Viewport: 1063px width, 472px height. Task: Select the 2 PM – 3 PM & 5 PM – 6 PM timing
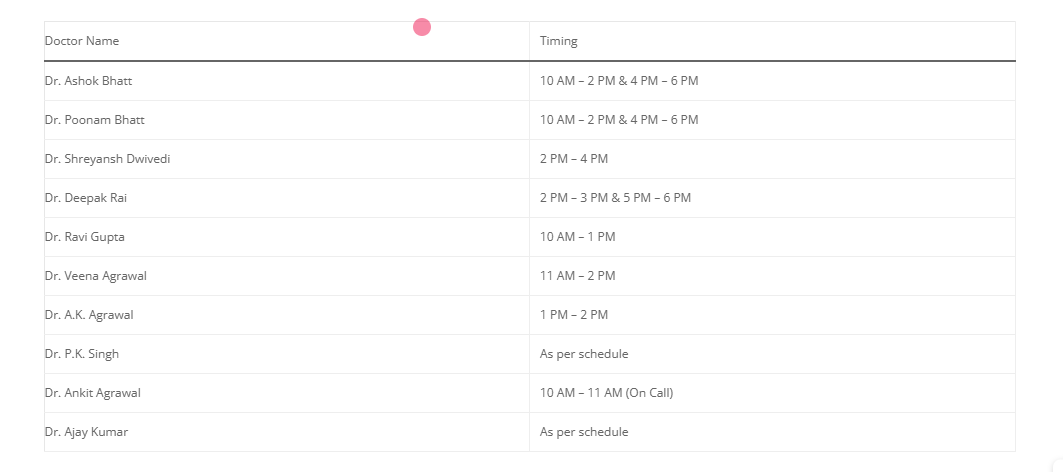[x=615, y=197]
